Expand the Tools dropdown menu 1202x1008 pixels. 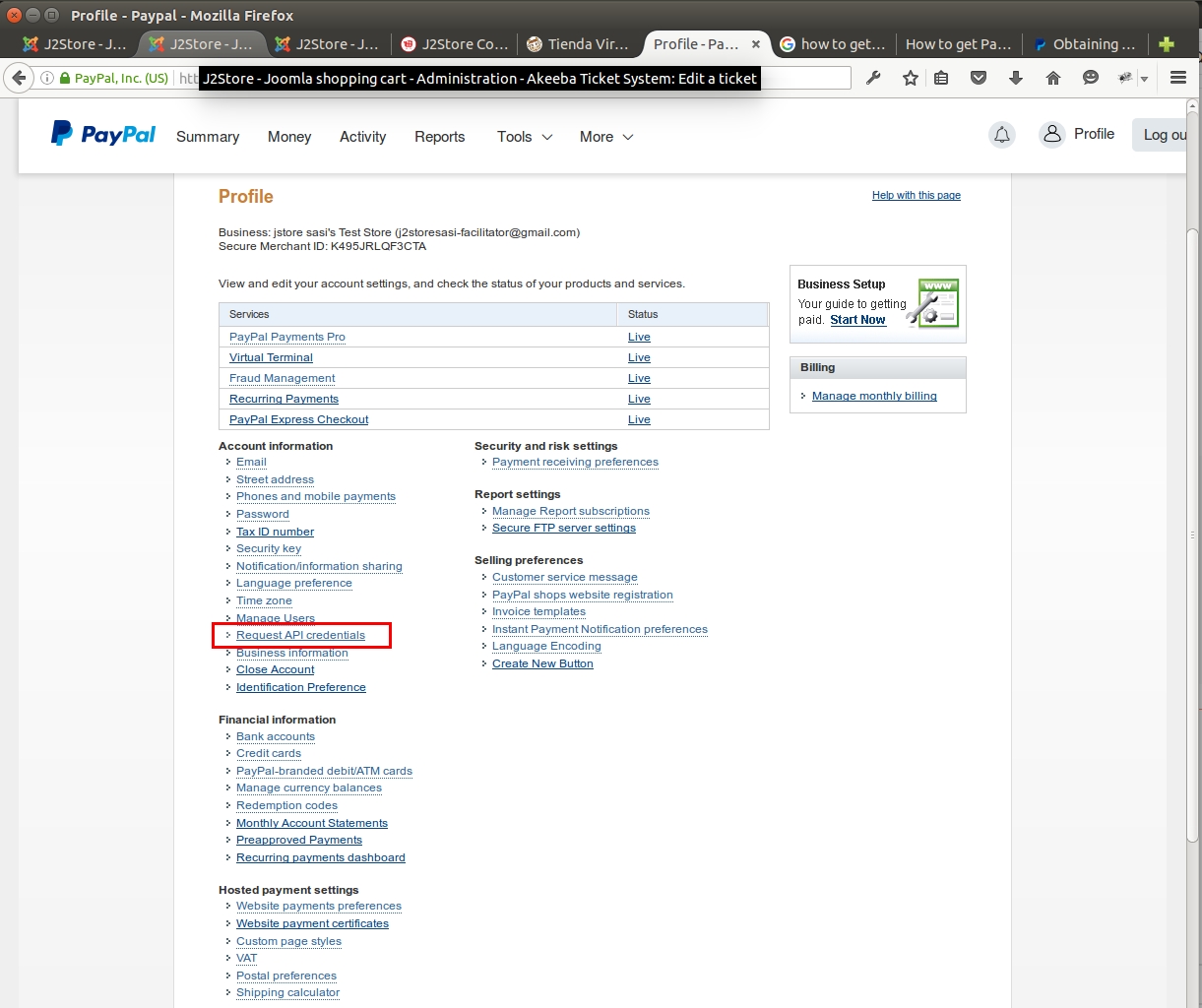coord(525,137)
